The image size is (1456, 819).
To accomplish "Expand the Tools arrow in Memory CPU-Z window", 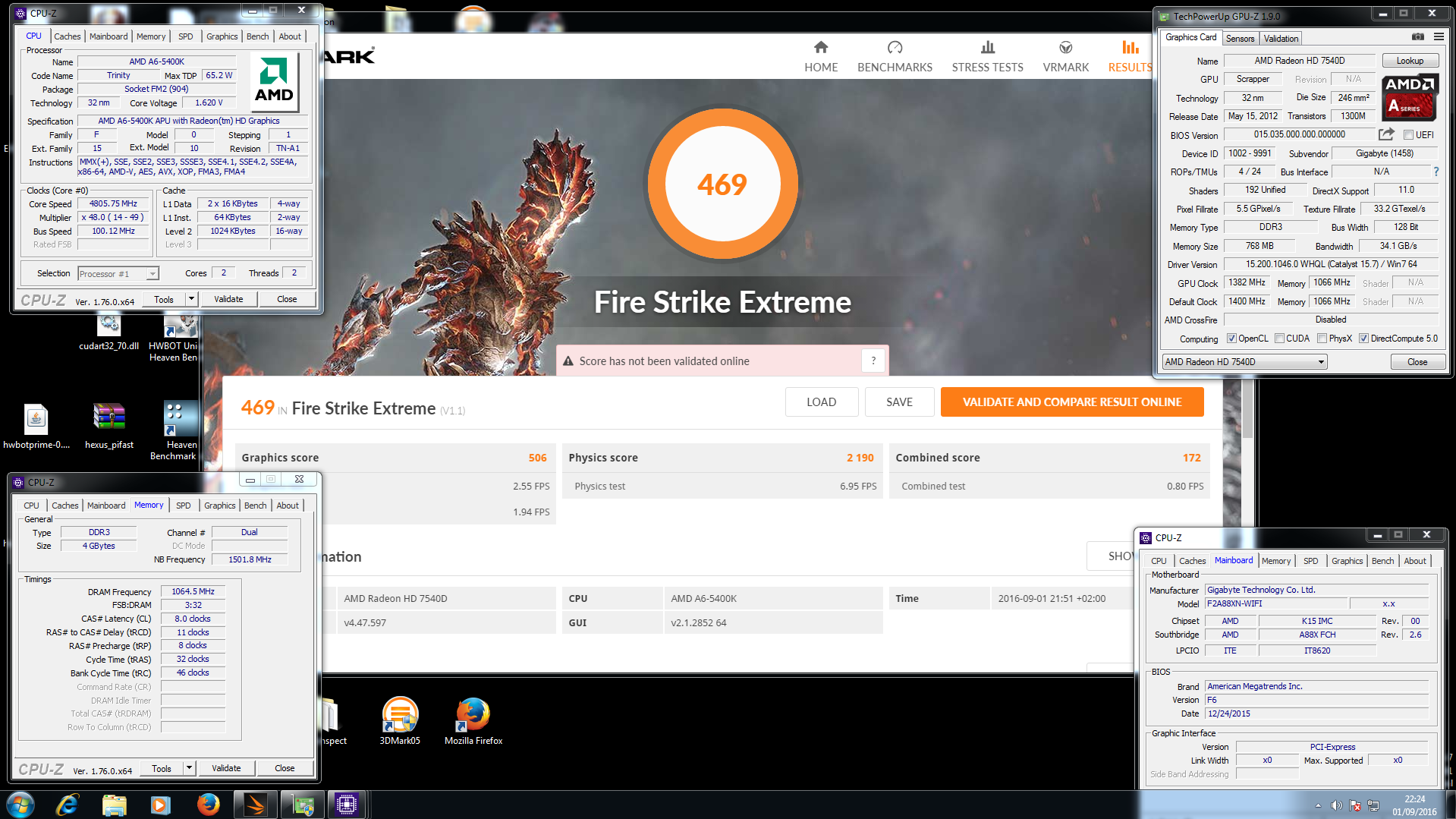I will 189,768.
